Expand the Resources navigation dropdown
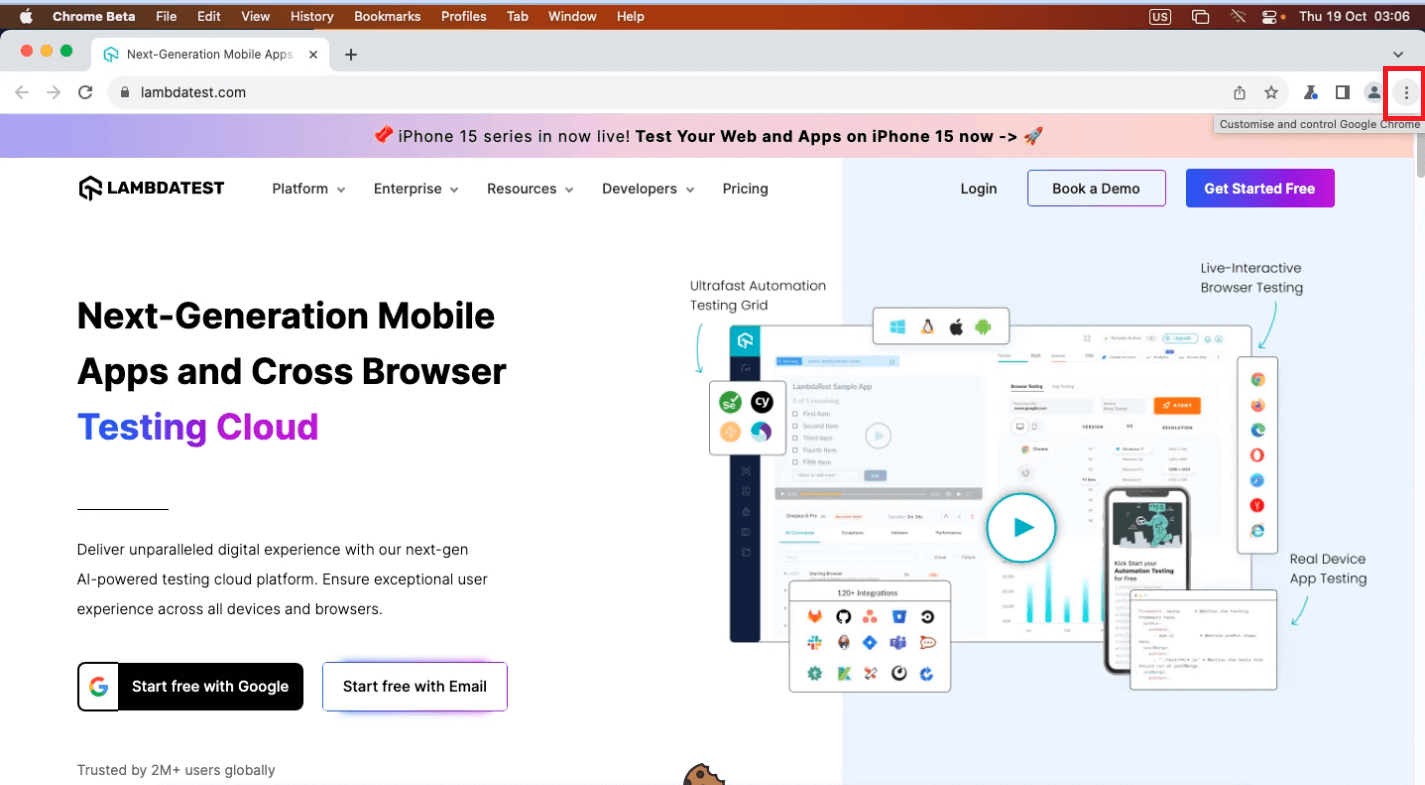Viewport: 1425px width, 785px height. pos(530,189)
